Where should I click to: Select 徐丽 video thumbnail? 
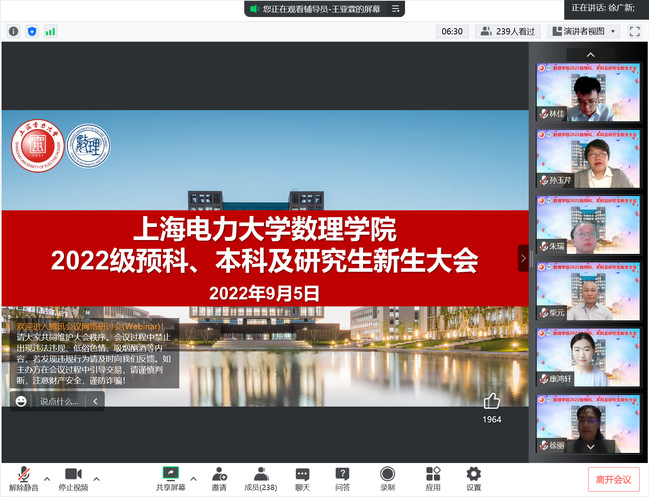click(x=588, y=423)
